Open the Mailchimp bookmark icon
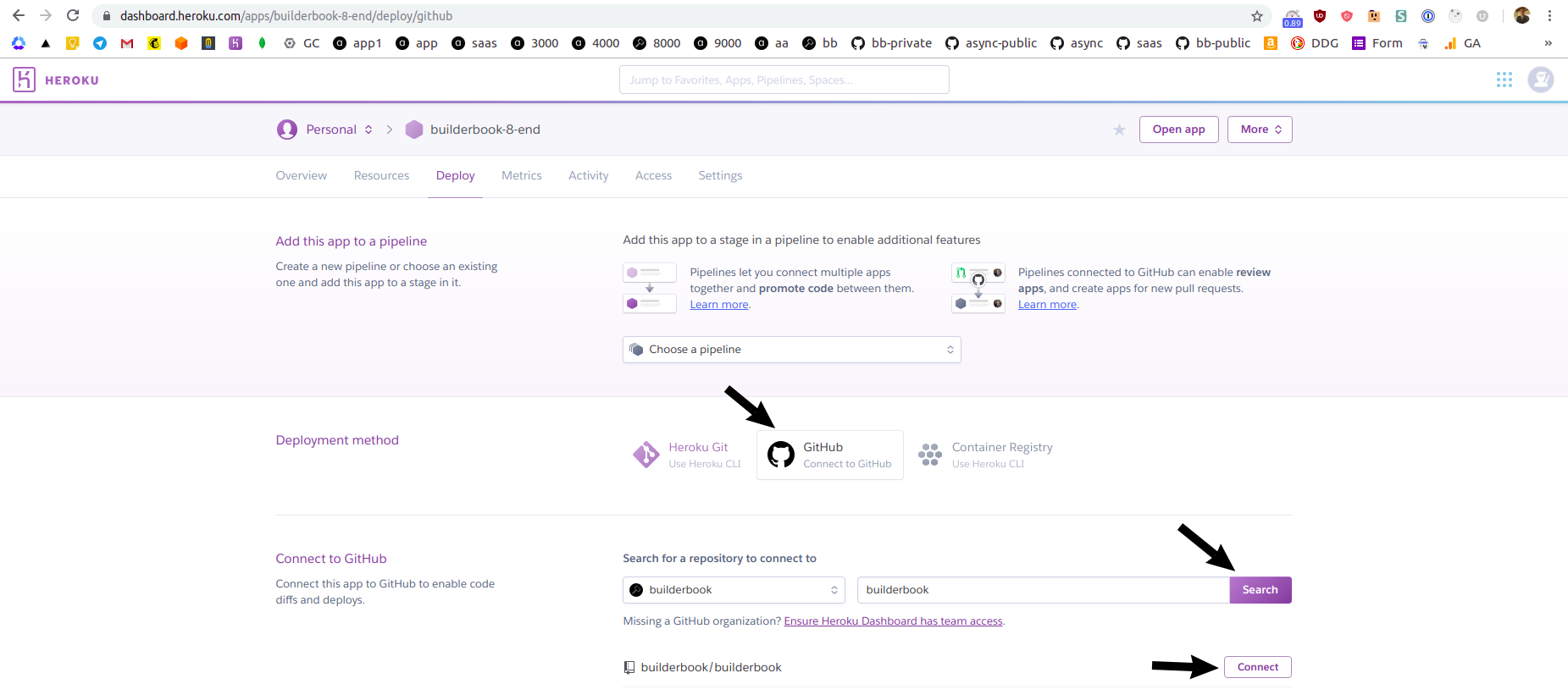This screenshot has height=695, width=1568. pyautogui.click(x=154, y=43)
